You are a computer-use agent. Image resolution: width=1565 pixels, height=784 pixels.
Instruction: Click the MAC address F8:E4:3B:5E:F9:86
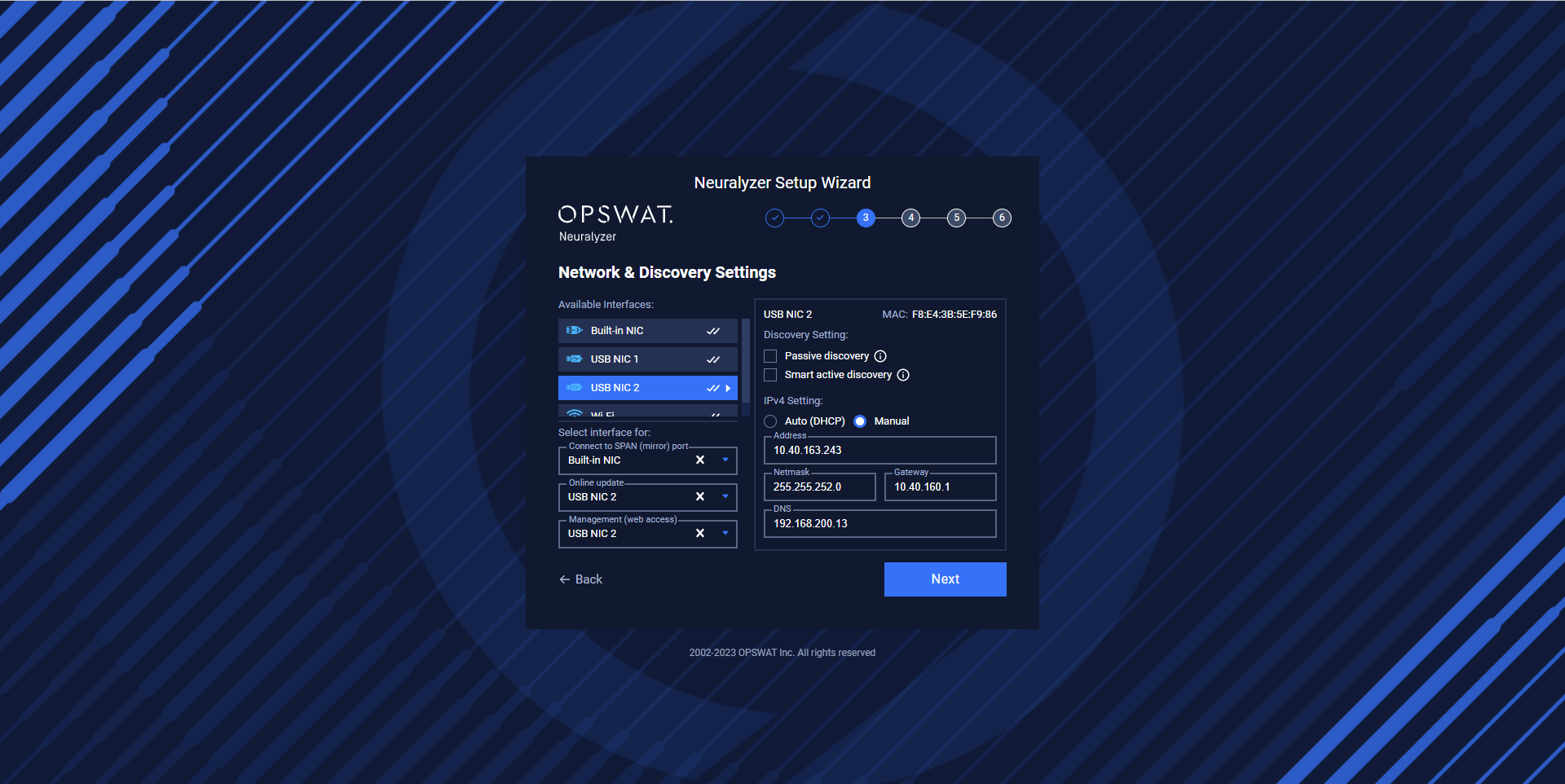[x=954, y=315]
